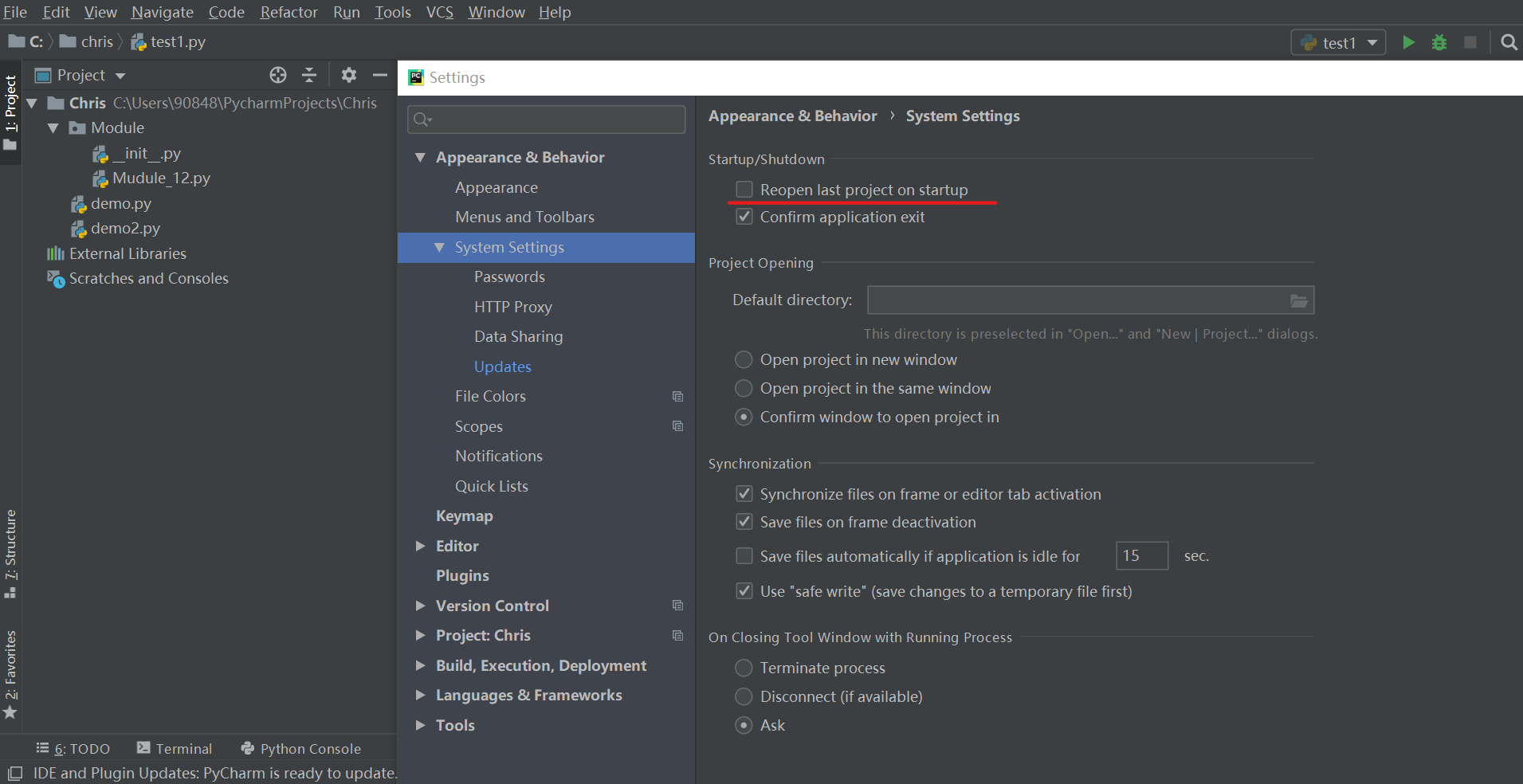
Task: Start debugging with the bug icon
Action: point(1439,42)
